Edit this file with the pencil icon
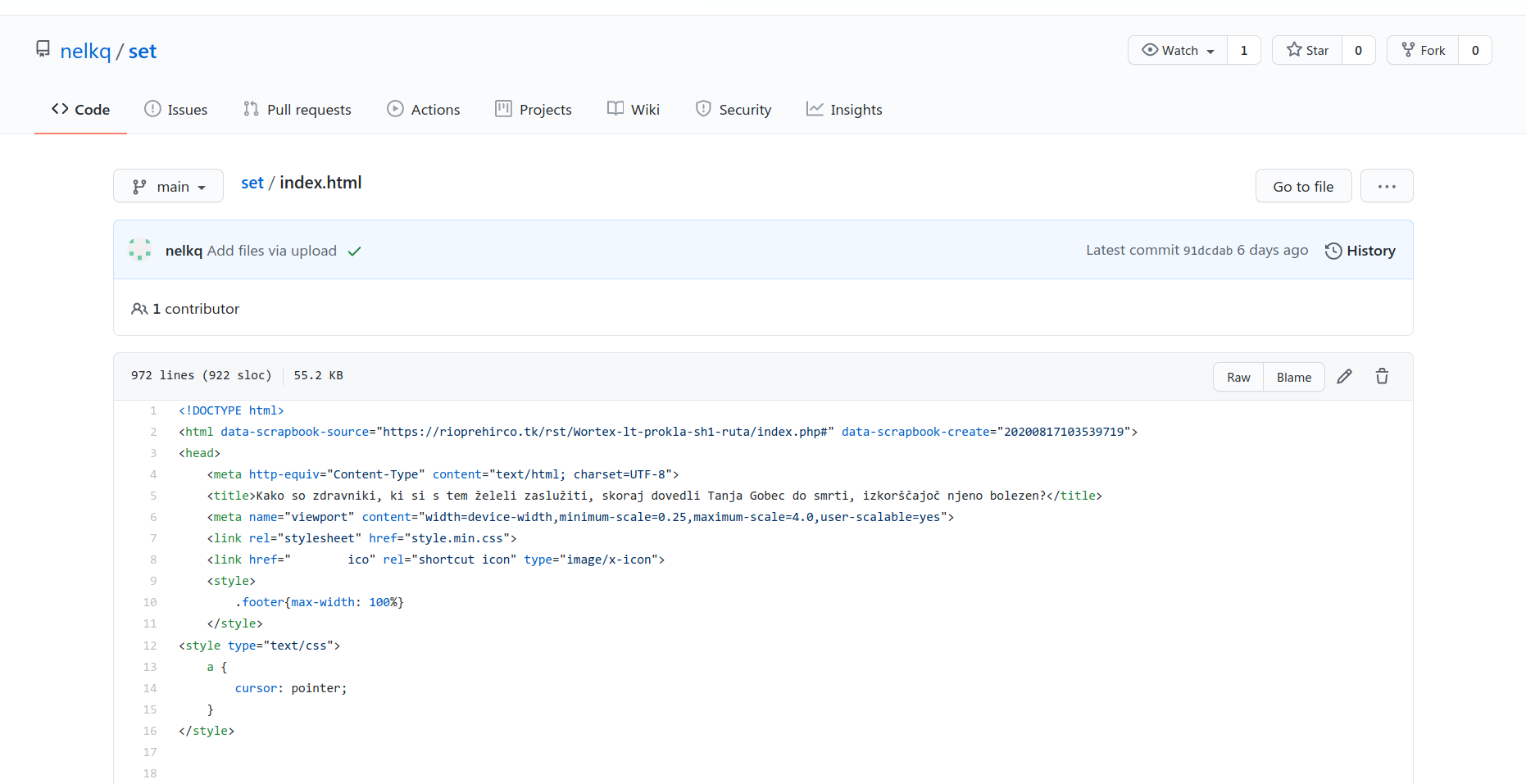The image size is (1526, 784). tap(1344, 377)
